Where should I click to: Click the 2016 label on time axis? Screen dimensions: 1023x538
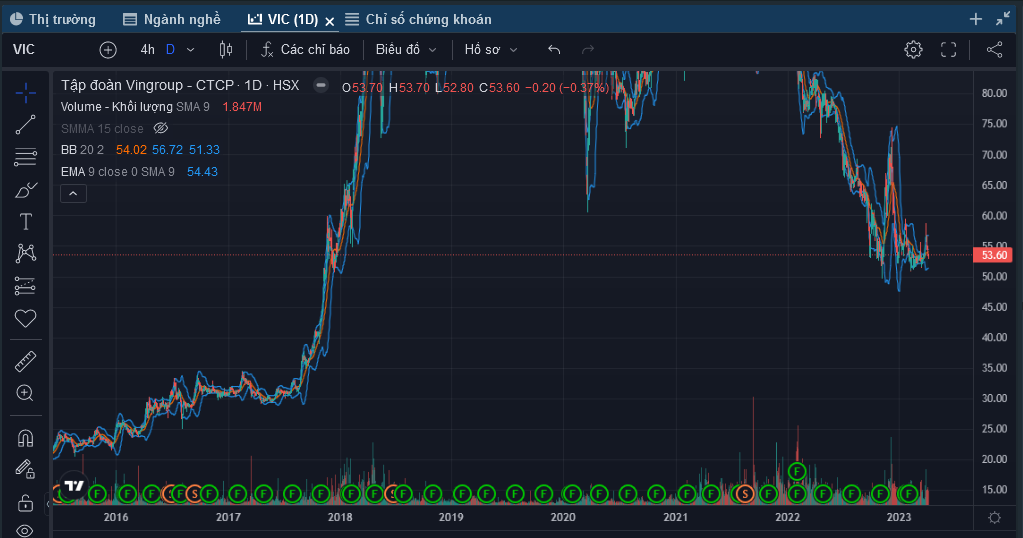pos(116,517)
